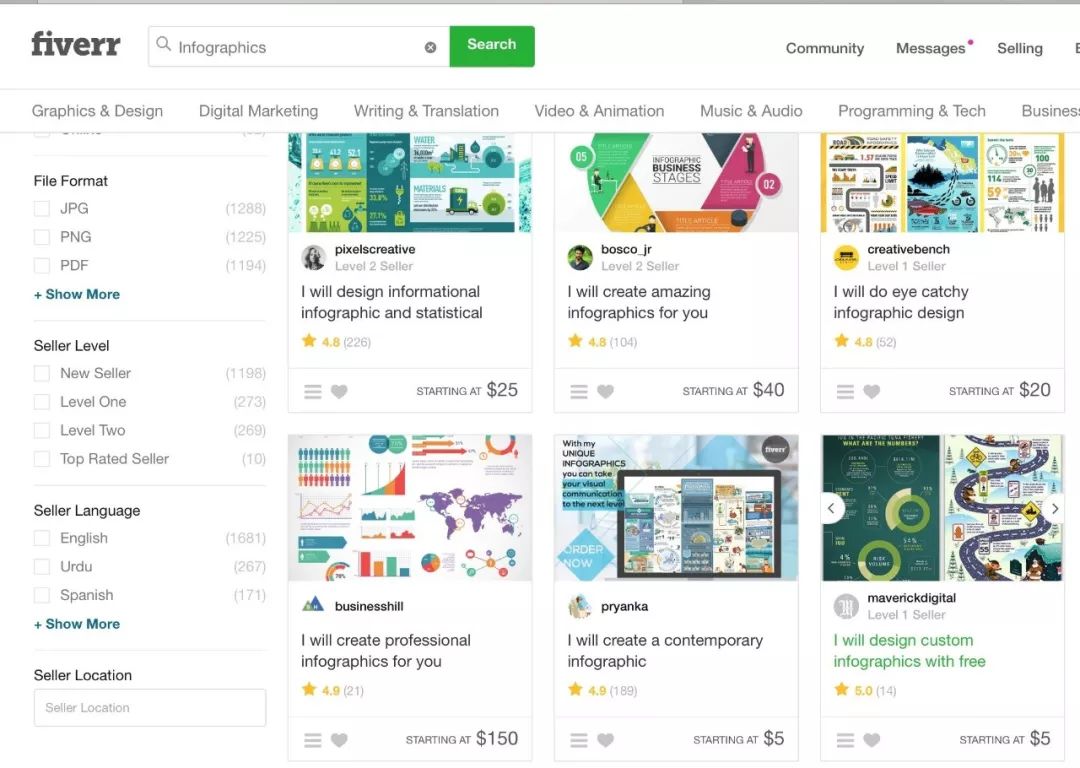Click the maverickdigital avatar
Viewport: 1080px width, 768px height.
tap(846, 606)
